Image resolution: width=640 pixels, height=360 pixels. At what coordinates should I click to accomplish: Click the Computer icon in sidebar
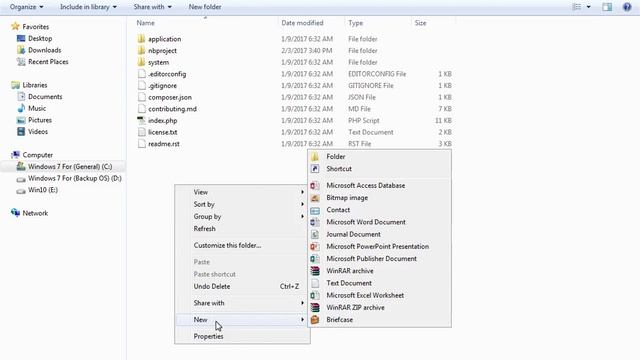[x=16, y=155]
